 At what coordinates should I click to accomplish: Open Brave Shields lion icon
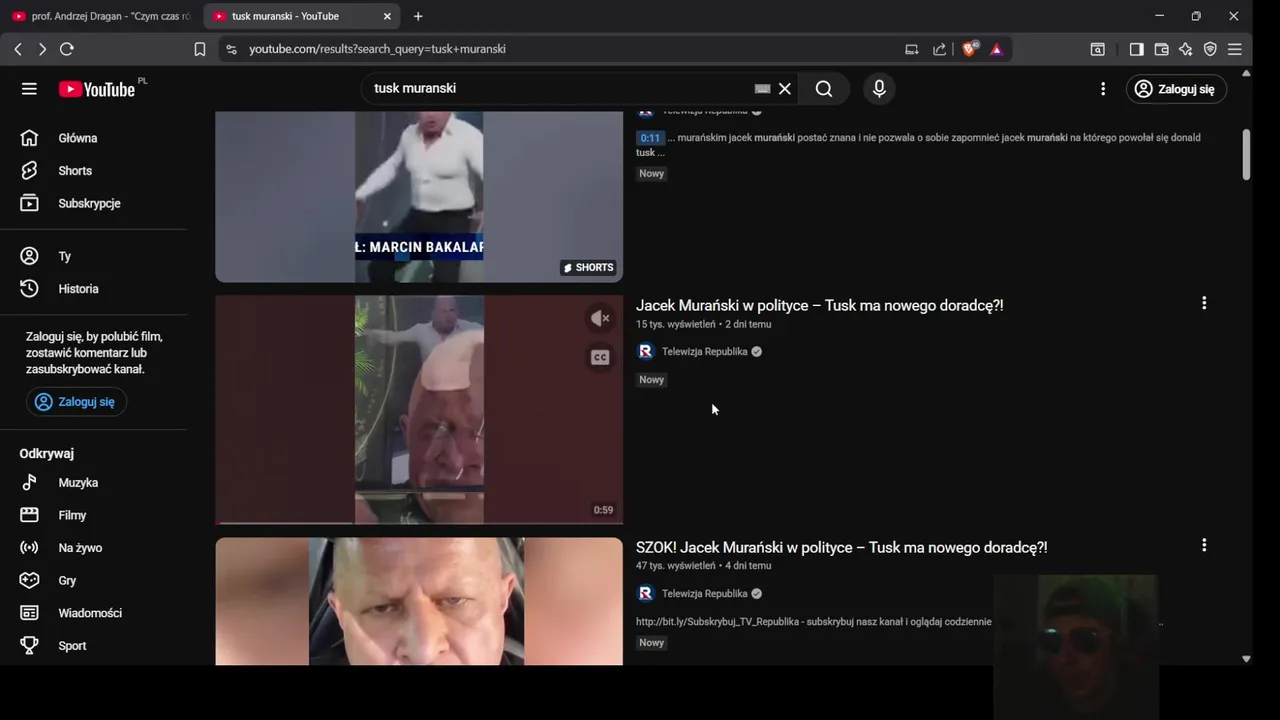(x=969, y=49)
